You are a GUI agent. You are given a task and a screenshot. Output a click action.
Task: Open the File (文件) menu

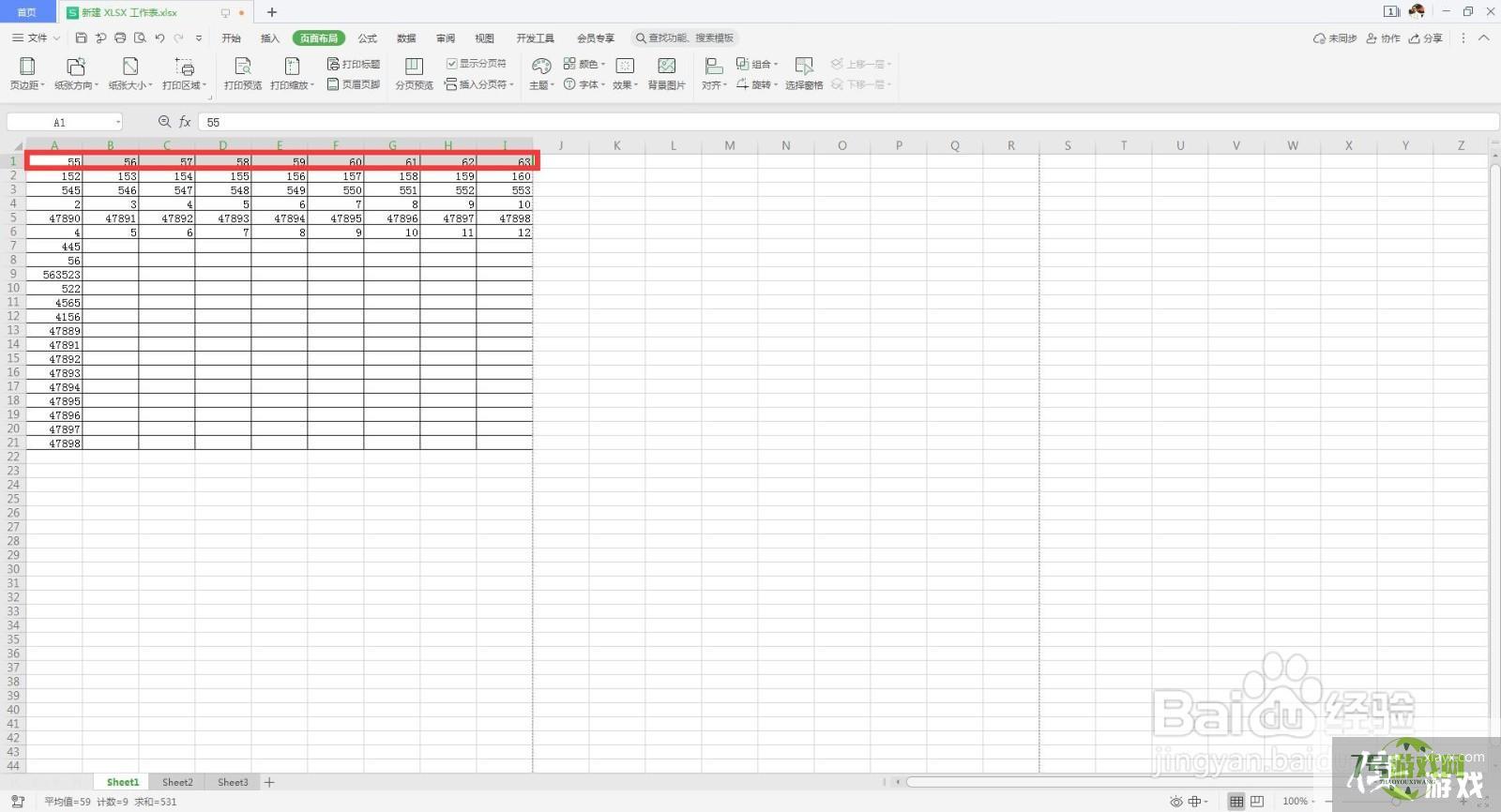tap(36, 38)
